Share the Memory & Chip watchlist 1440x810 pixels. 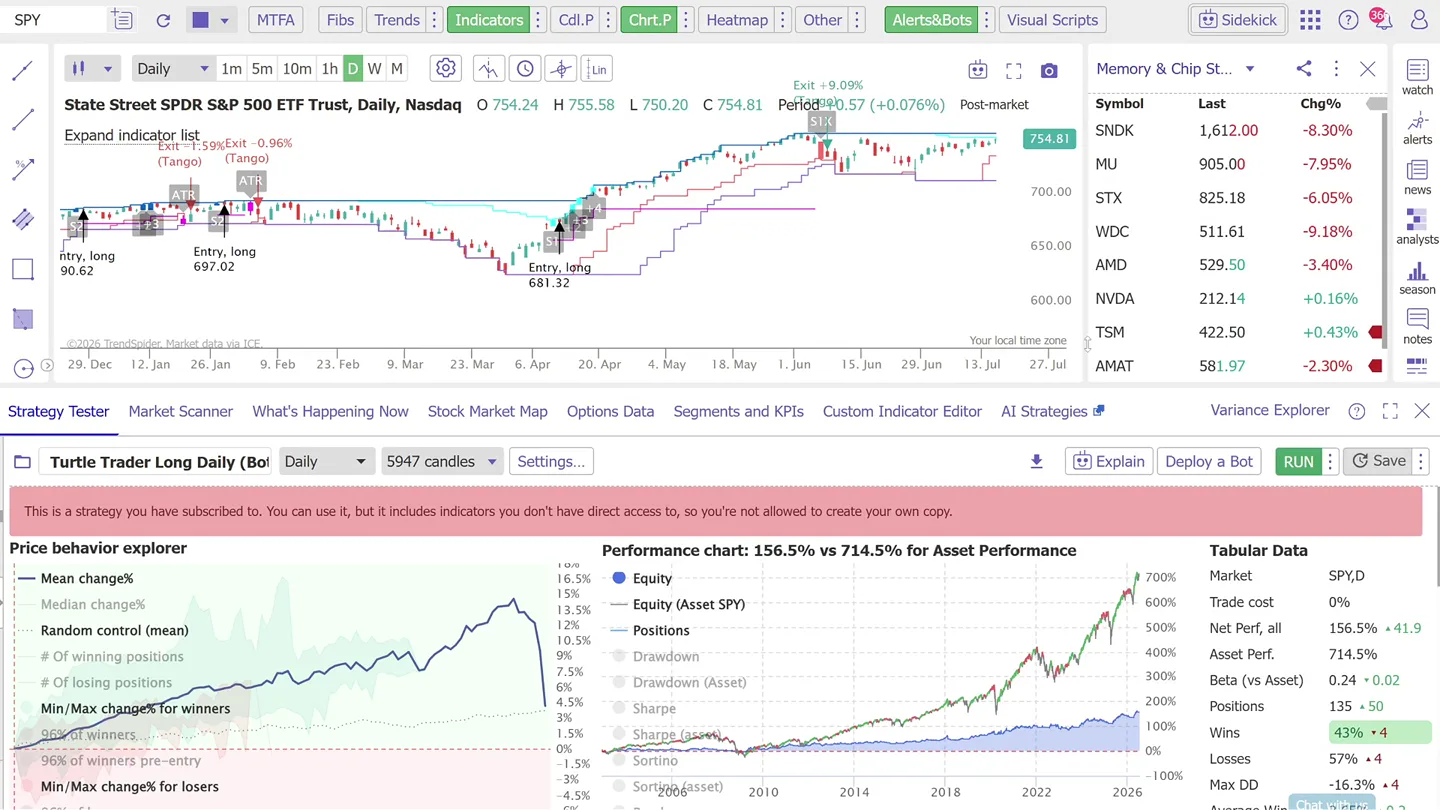point(1303,69)
